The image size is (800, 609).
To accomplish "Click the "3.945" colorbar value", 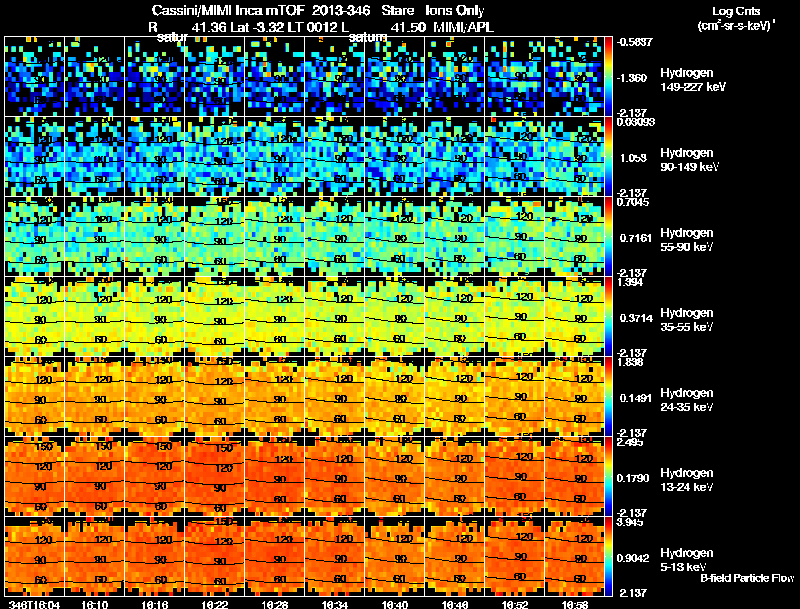I will coord(630,522).
